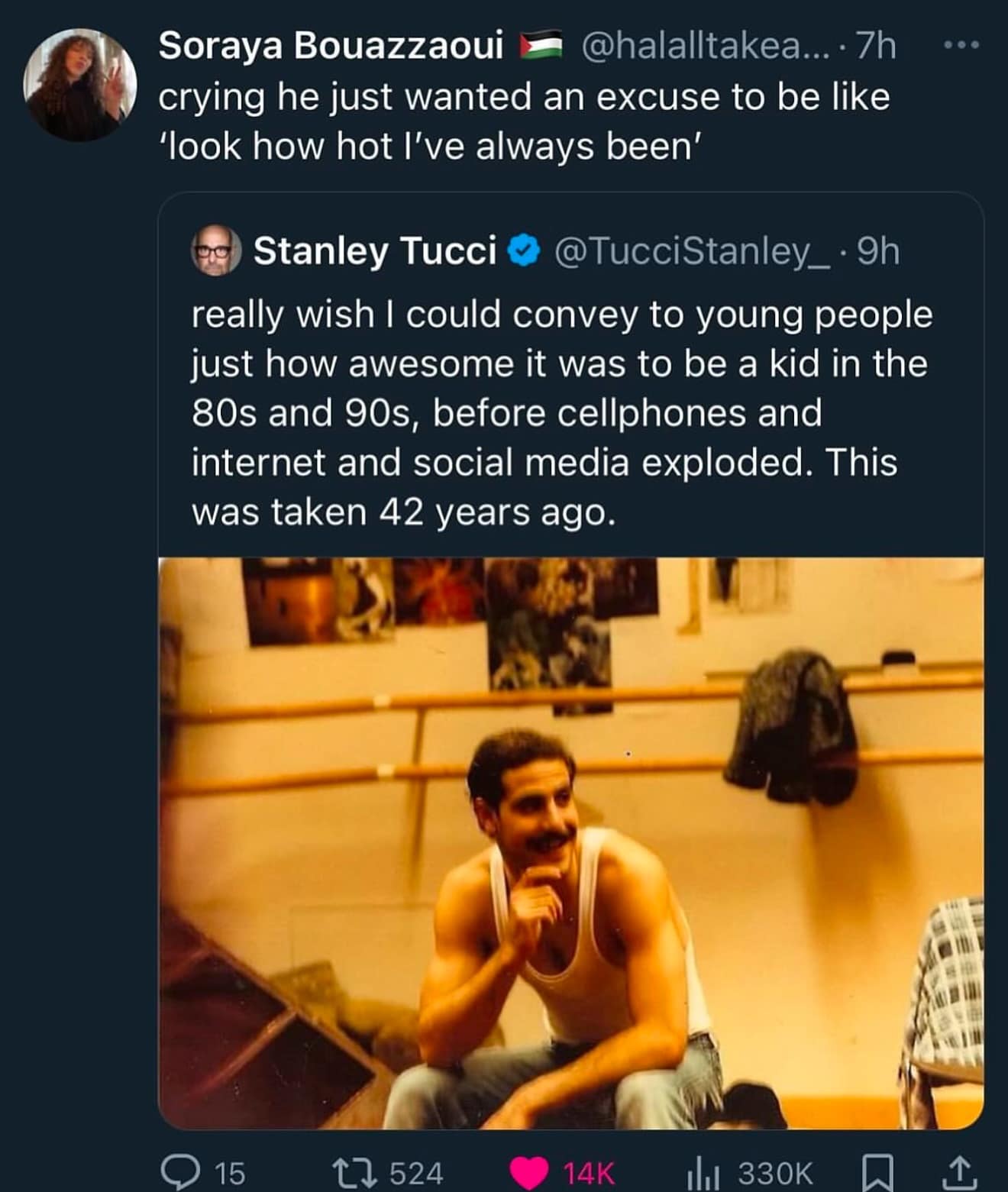The height and width of the screenshot is (1192, 1008).
Task: Unlike the post via the pink heart
Action: 529,1173
